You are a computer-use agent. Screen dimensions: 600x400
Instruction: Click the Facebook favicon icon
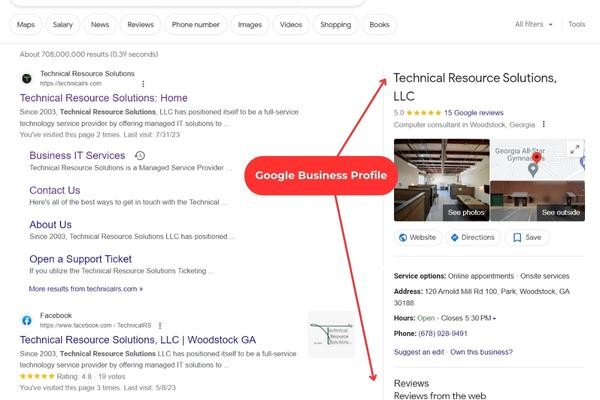[x=27, y=320]
